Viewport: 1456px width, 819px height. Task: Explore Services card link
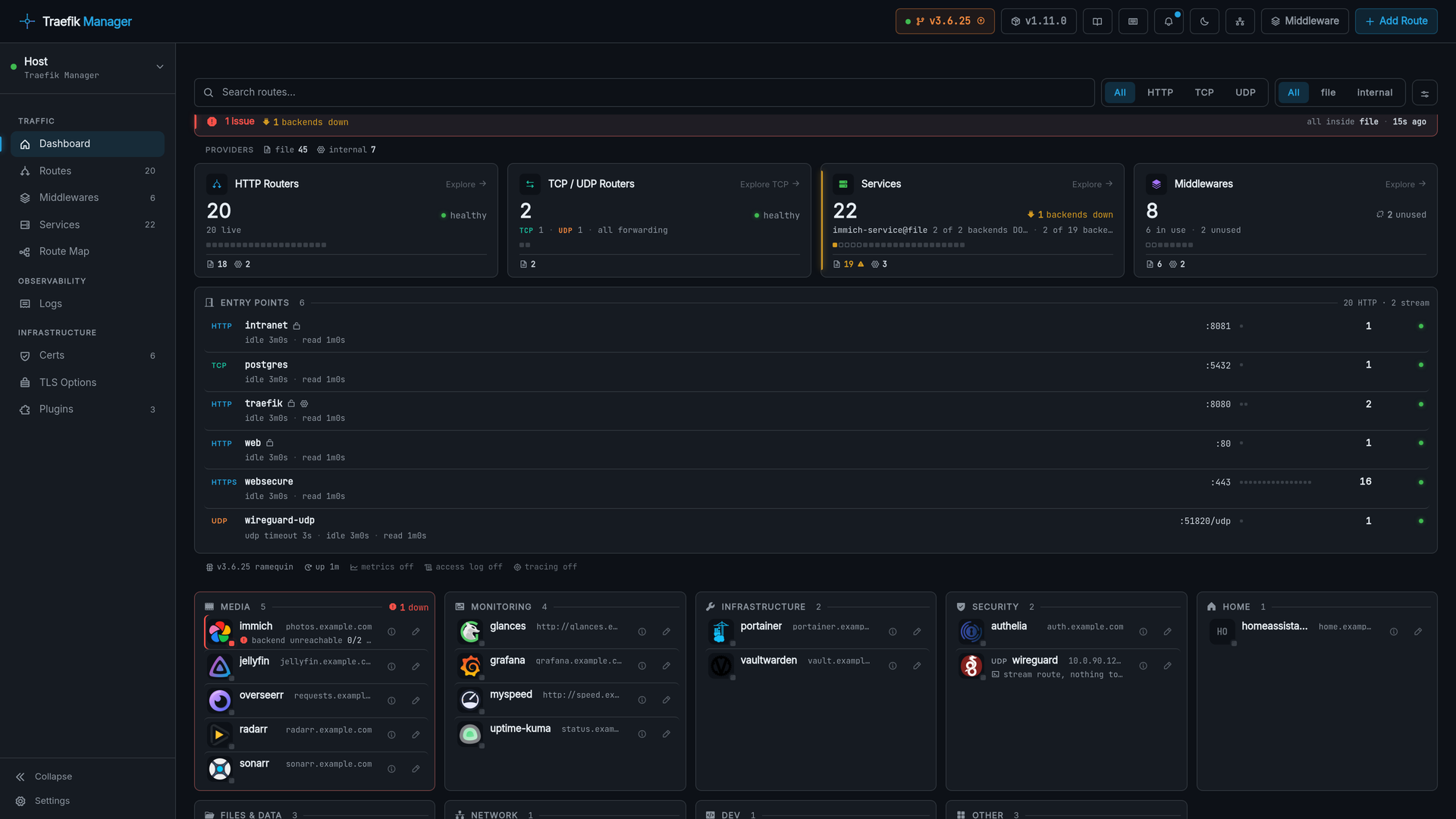point(1092,184)
